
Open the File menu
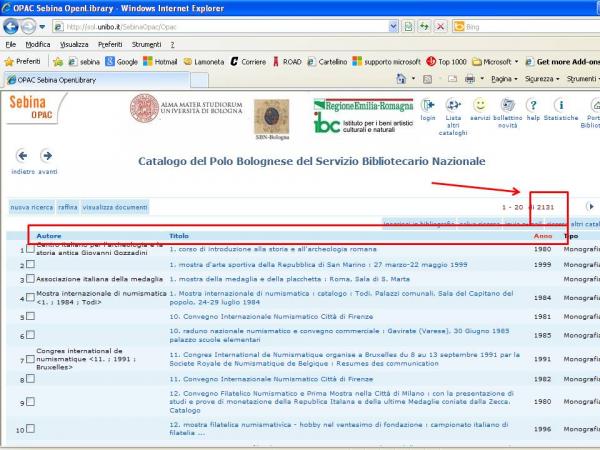11,44
